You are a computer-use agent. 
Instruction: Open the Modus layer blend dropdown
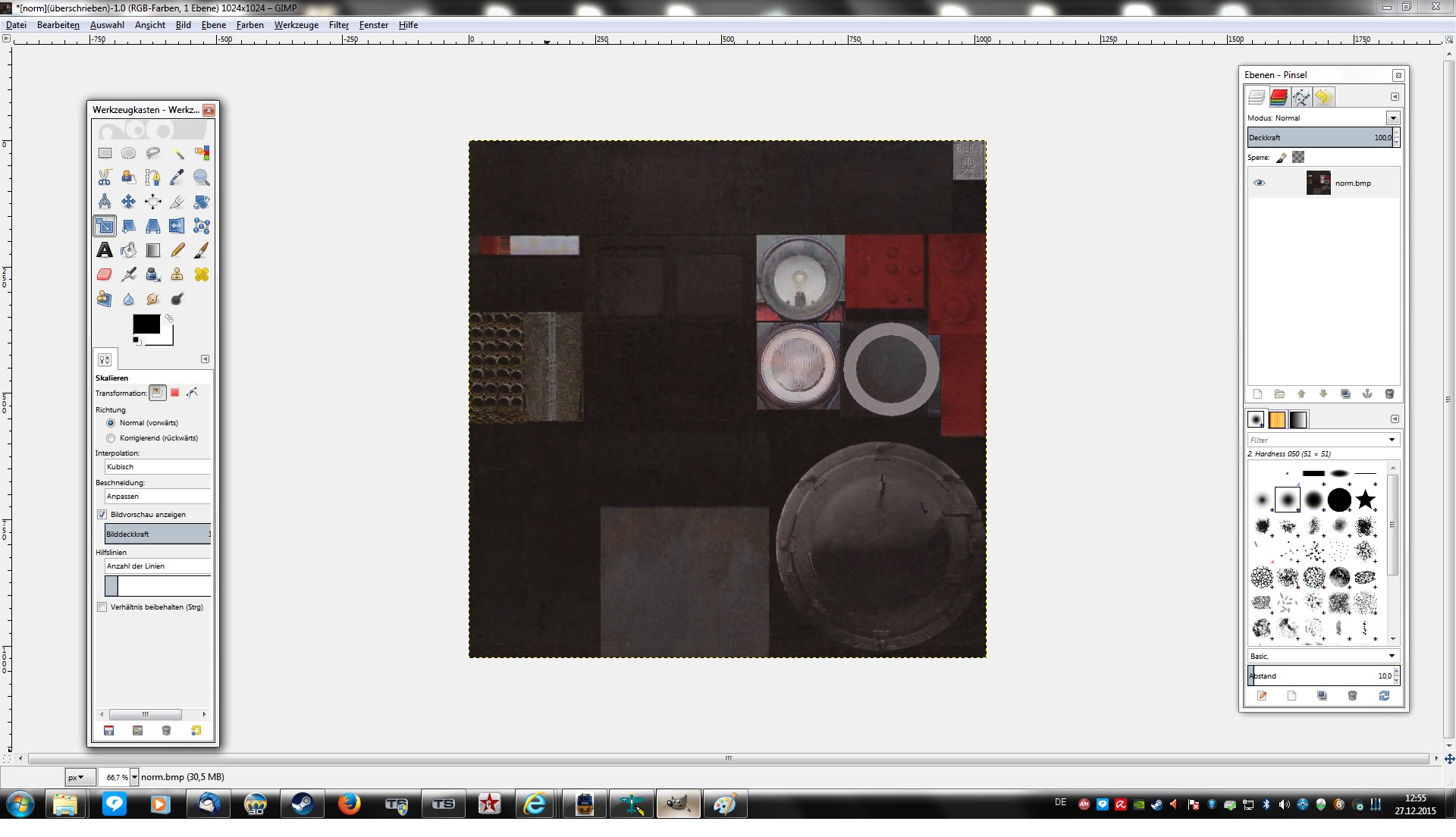[x=1393, y=118]
